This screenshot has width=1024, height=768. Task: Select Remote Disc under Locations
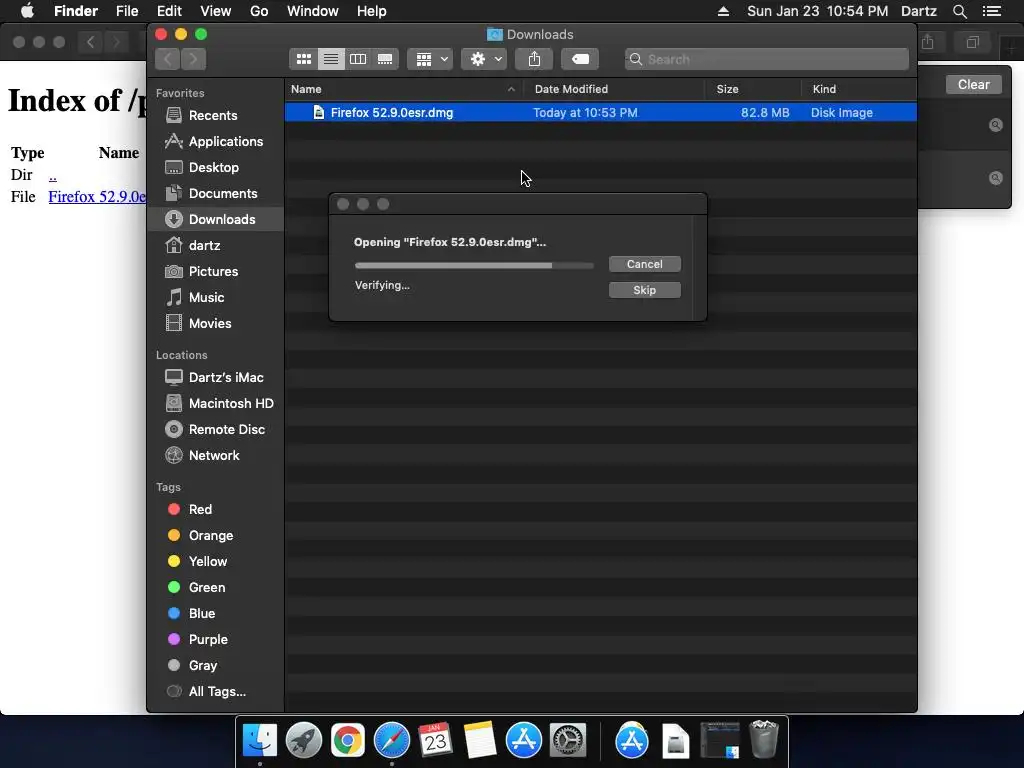coord(216,430)
